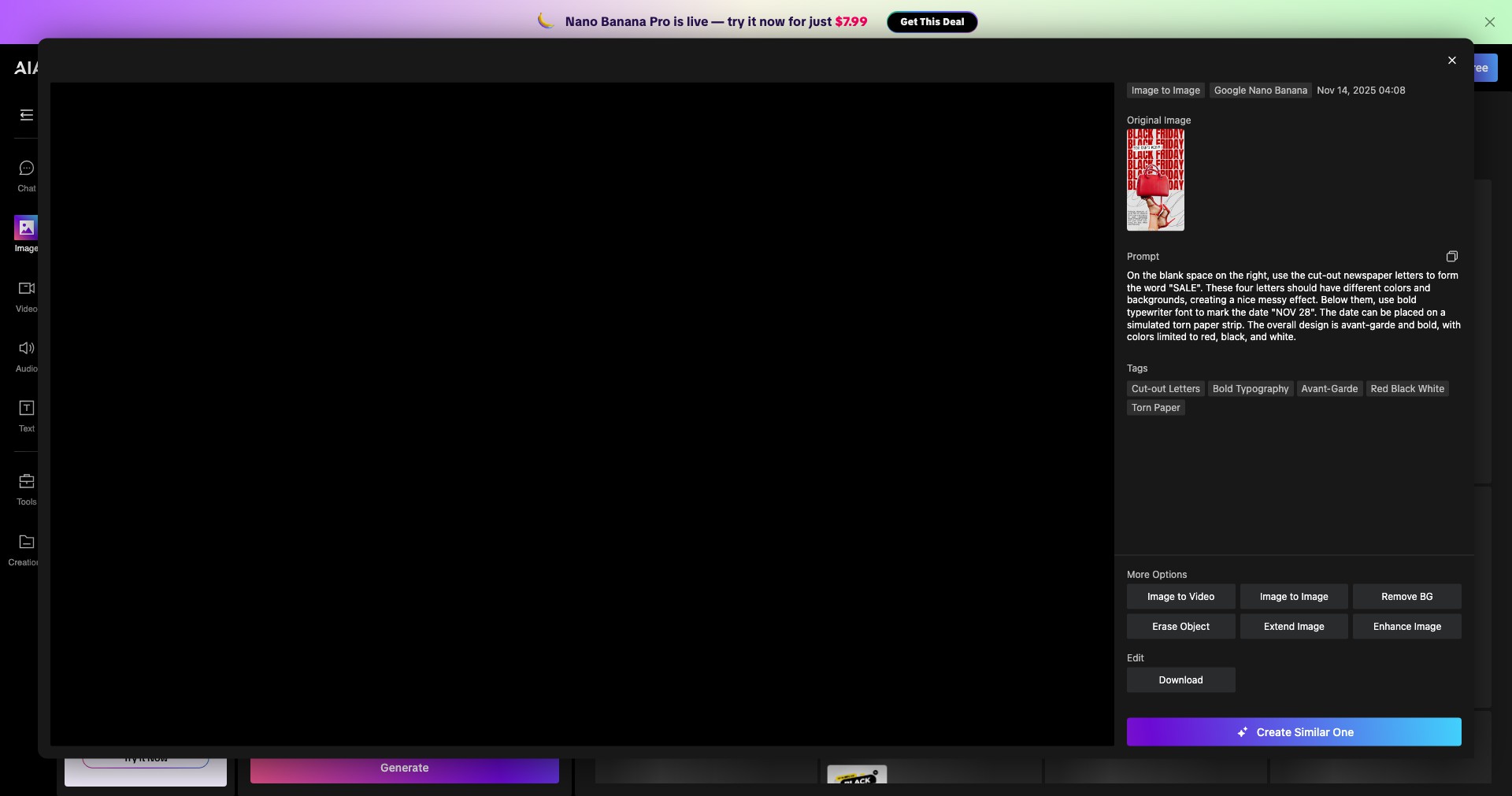The height and width of the screenshot is (796, 1512).
Task: Click the date text Nov 14, 2025 04:08
Action: [x=1361, y=91]
